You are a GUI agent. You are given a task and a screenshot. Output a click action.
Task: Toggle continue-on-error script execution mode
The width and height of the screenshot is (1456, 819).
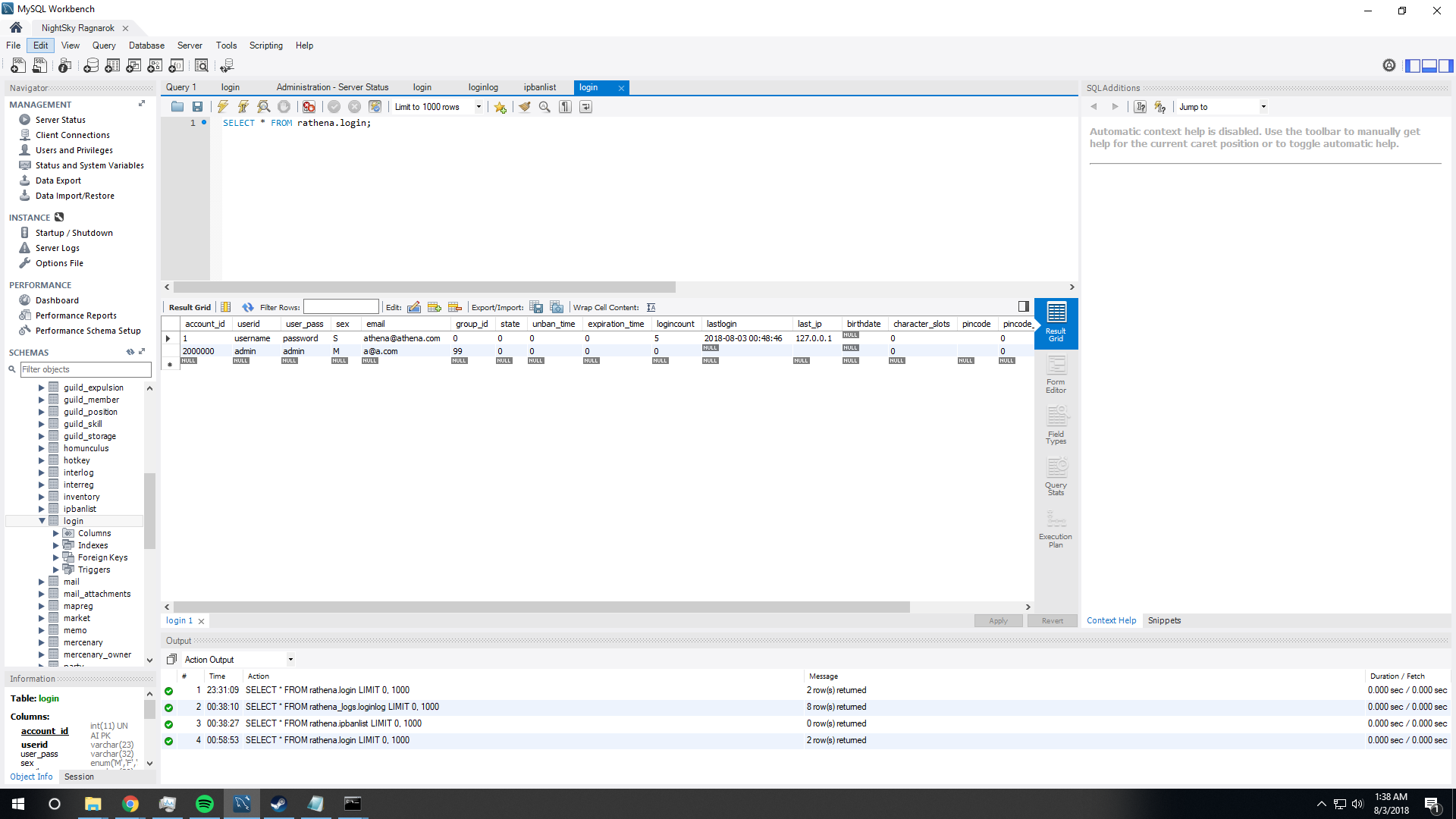pos(309,107)
